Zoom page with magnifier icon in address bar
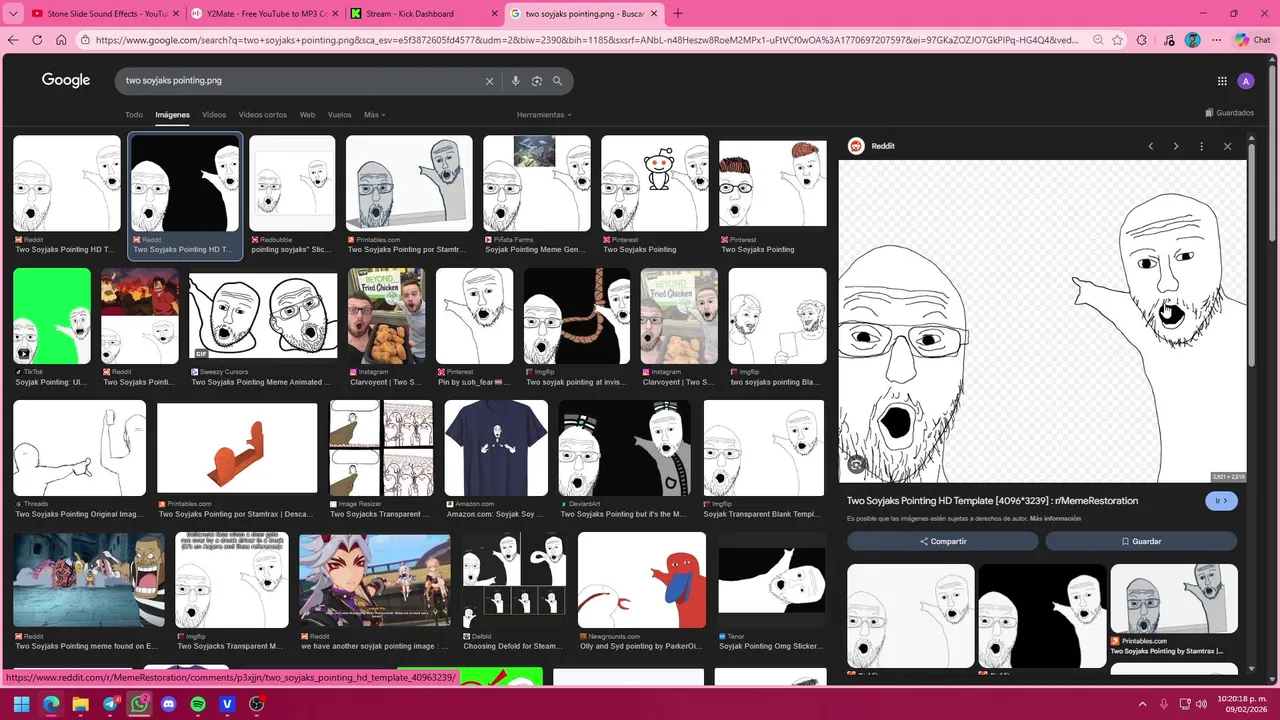The height and width of the screenshot is (720, 1280). point(1098,40)
